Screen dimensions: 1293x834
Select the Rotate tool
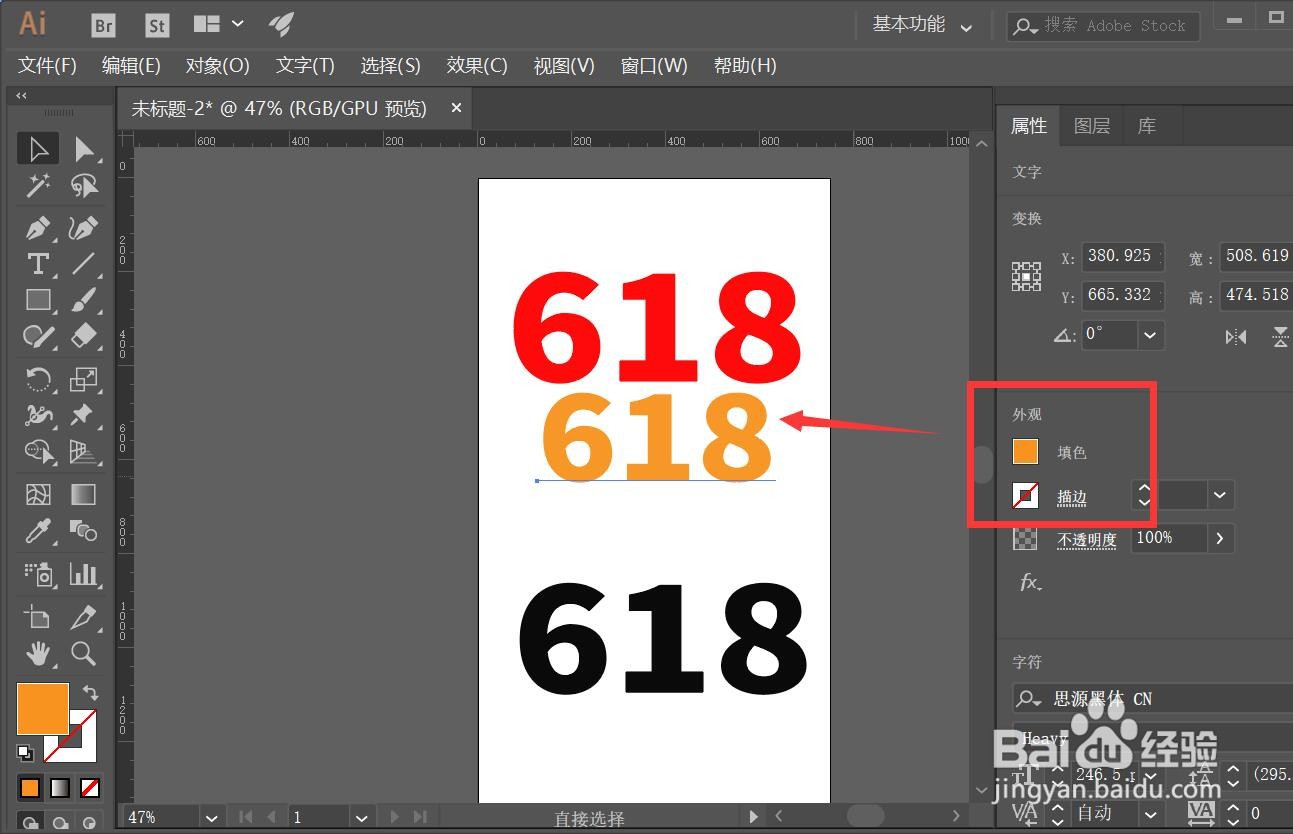(x=38, y=380)
